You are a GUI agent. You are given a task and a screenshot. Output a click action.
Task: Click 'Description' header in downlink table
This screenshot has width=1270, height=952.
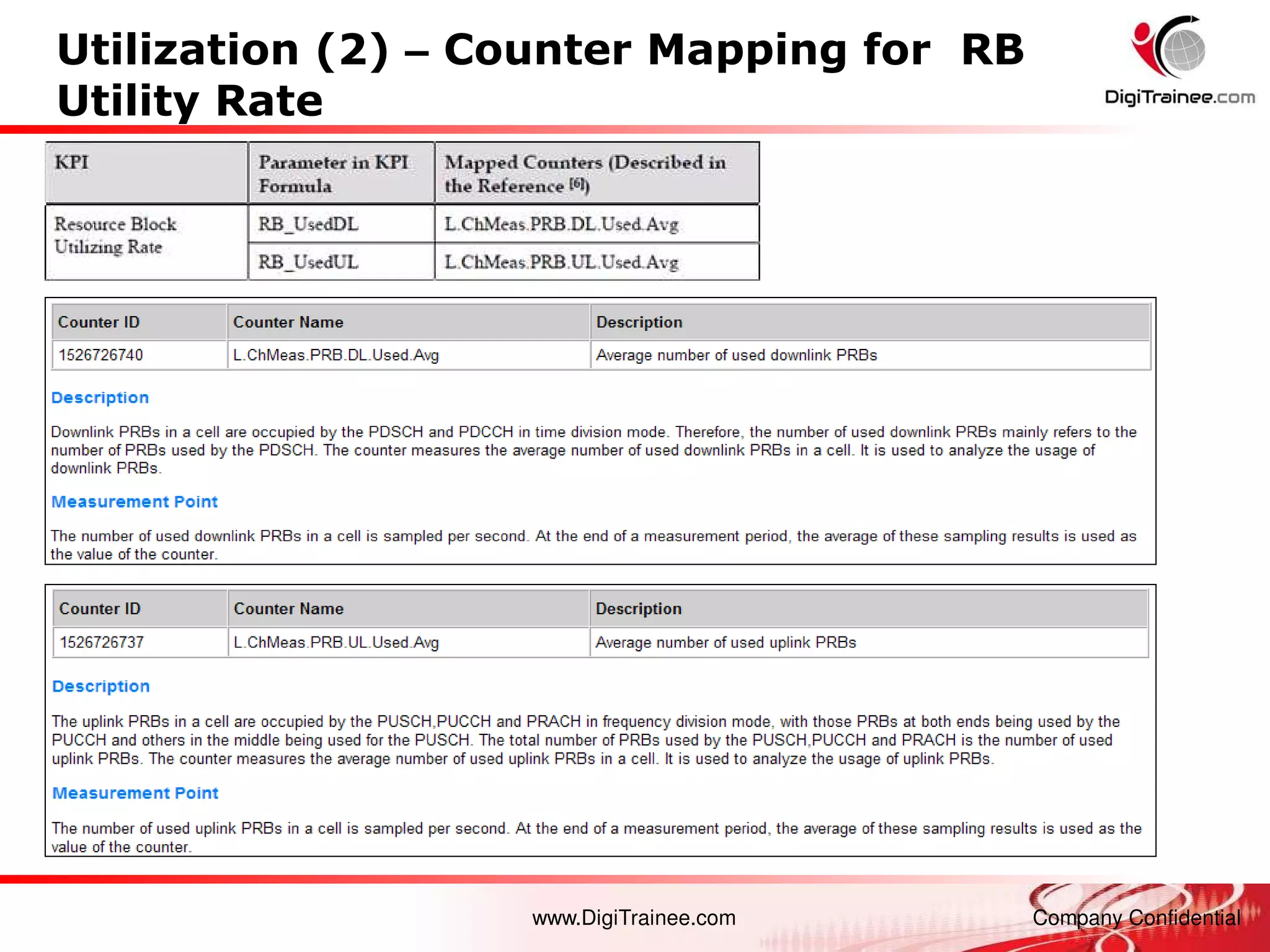tap(871, 322)
